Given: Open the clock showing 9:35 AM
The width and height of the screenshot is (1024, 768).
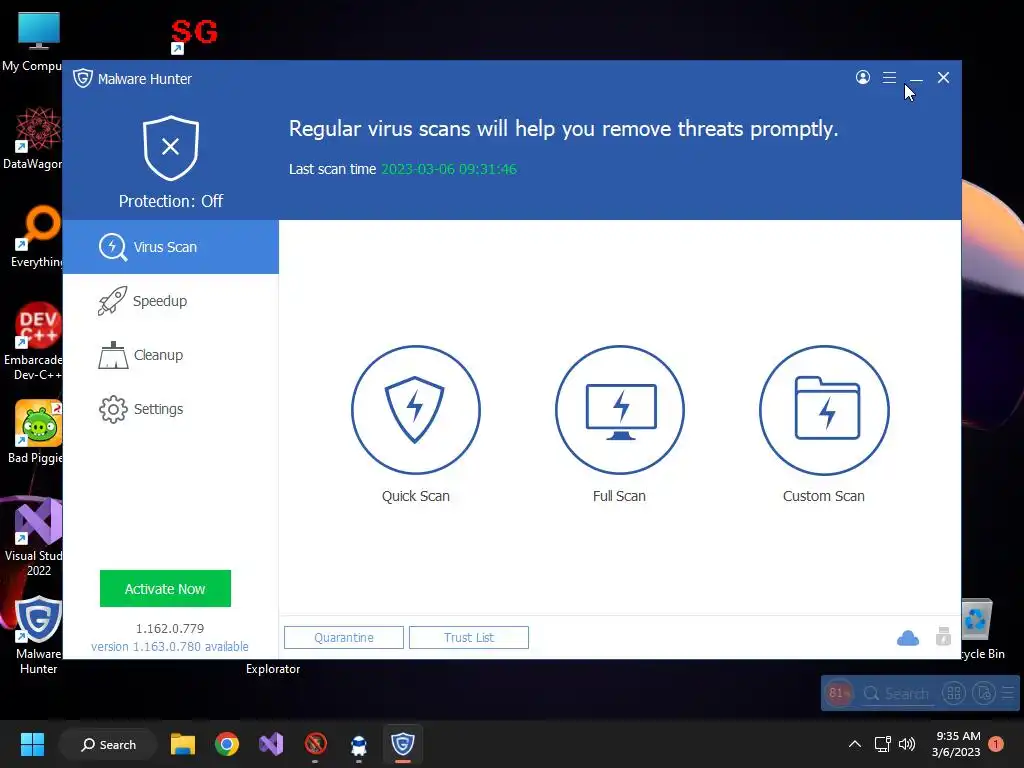Looking at the screenshot, I should (956, 744).
